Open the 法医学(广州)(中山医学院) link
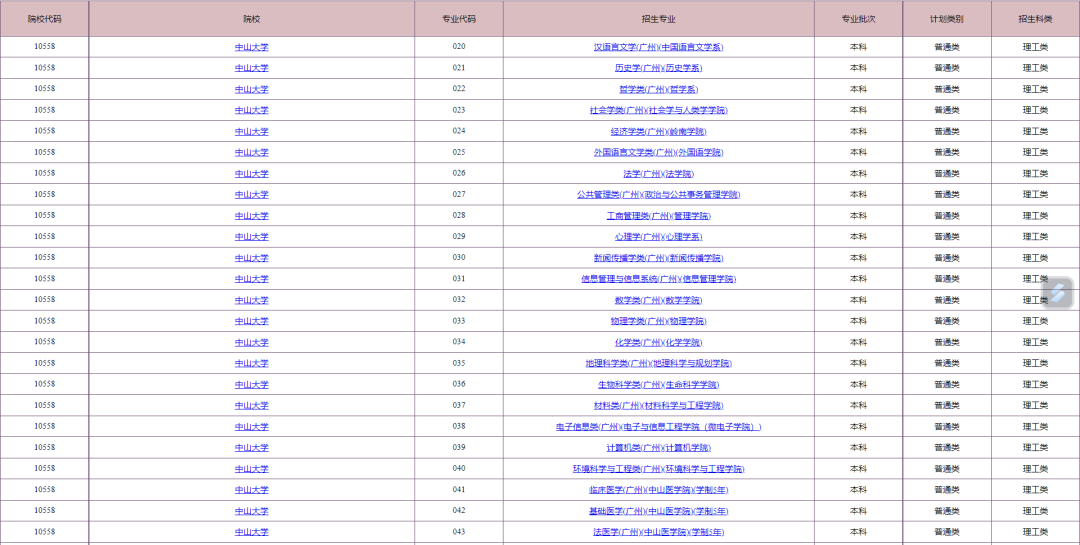1080x545 pixels. [658, 532]
